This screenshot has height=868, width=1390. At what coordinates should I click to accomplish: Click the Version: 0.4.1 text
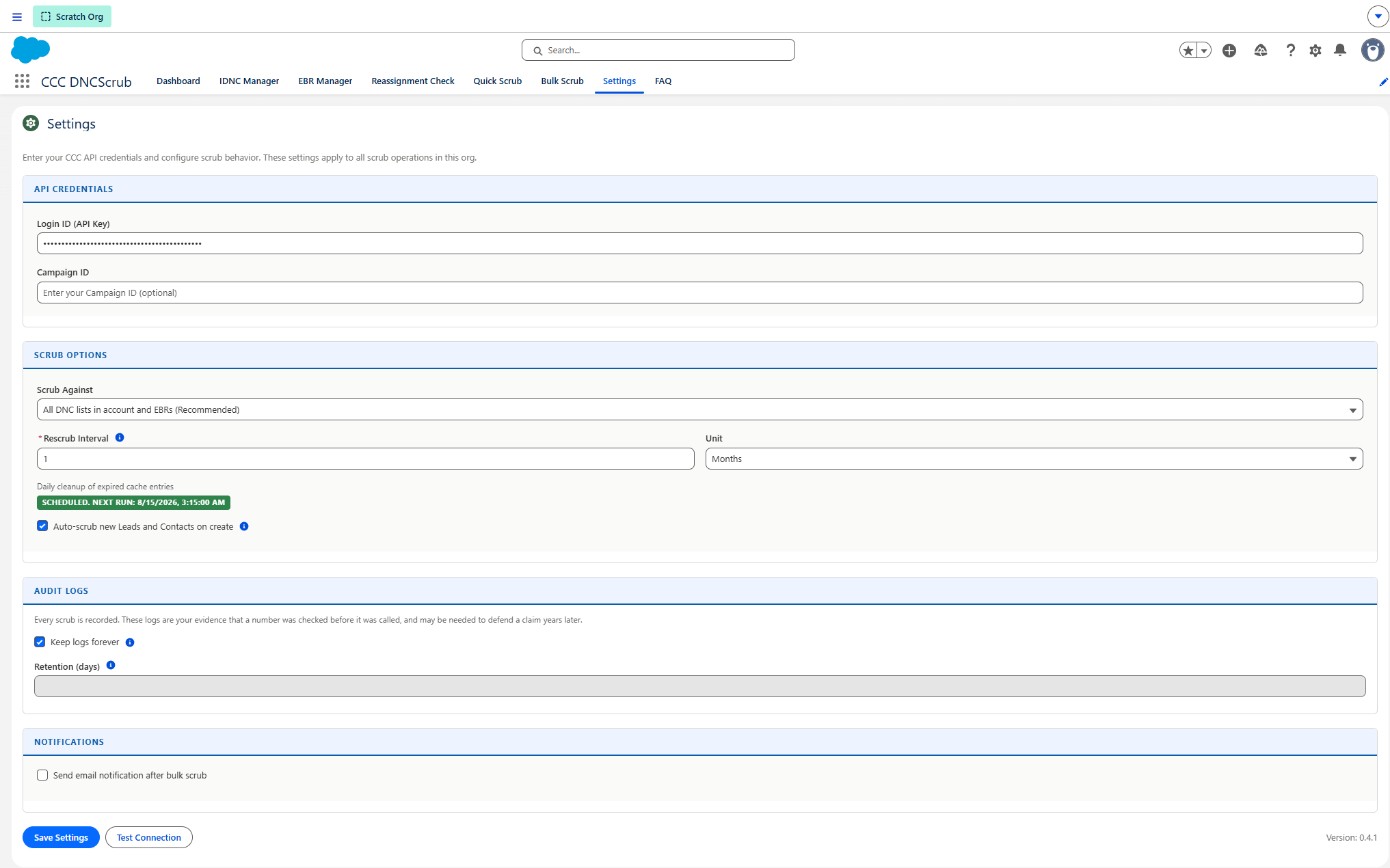click(1351, 837)
